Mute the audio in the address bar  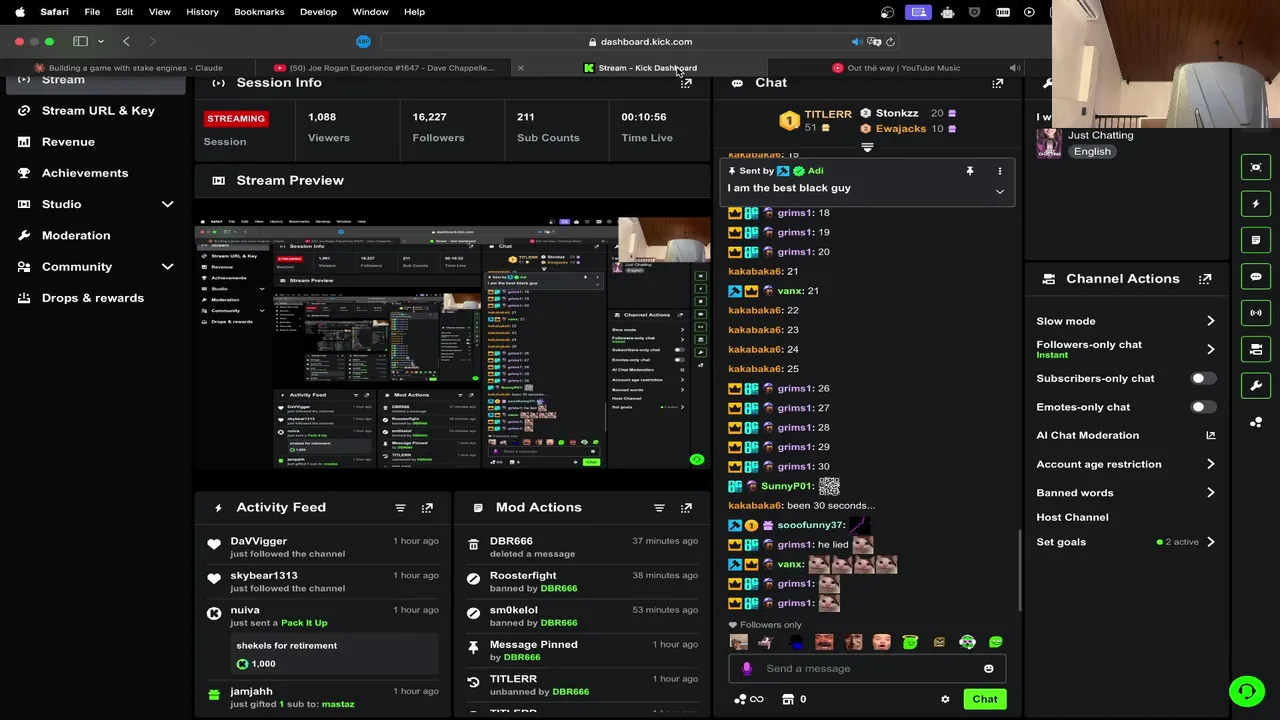[857, 42]
